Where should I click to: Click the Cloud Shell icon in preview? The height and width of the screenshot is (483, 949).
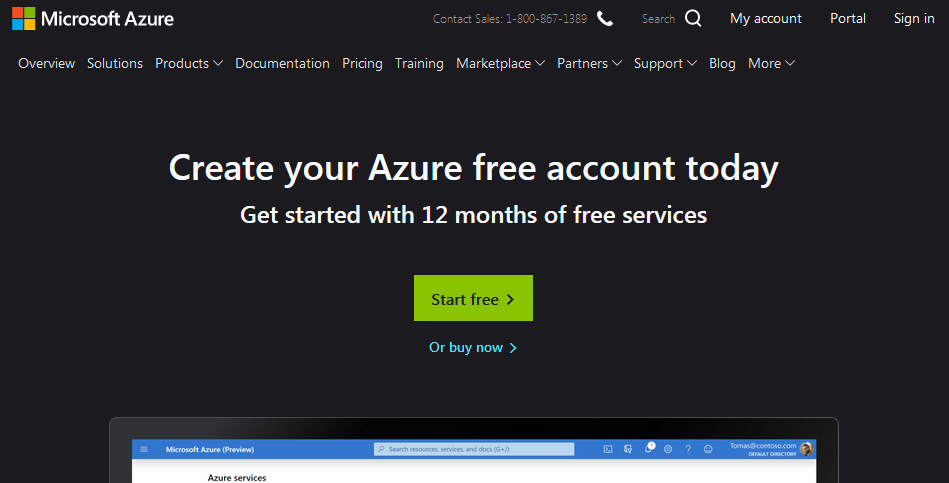pyautogui.click(x=608, y=449)
